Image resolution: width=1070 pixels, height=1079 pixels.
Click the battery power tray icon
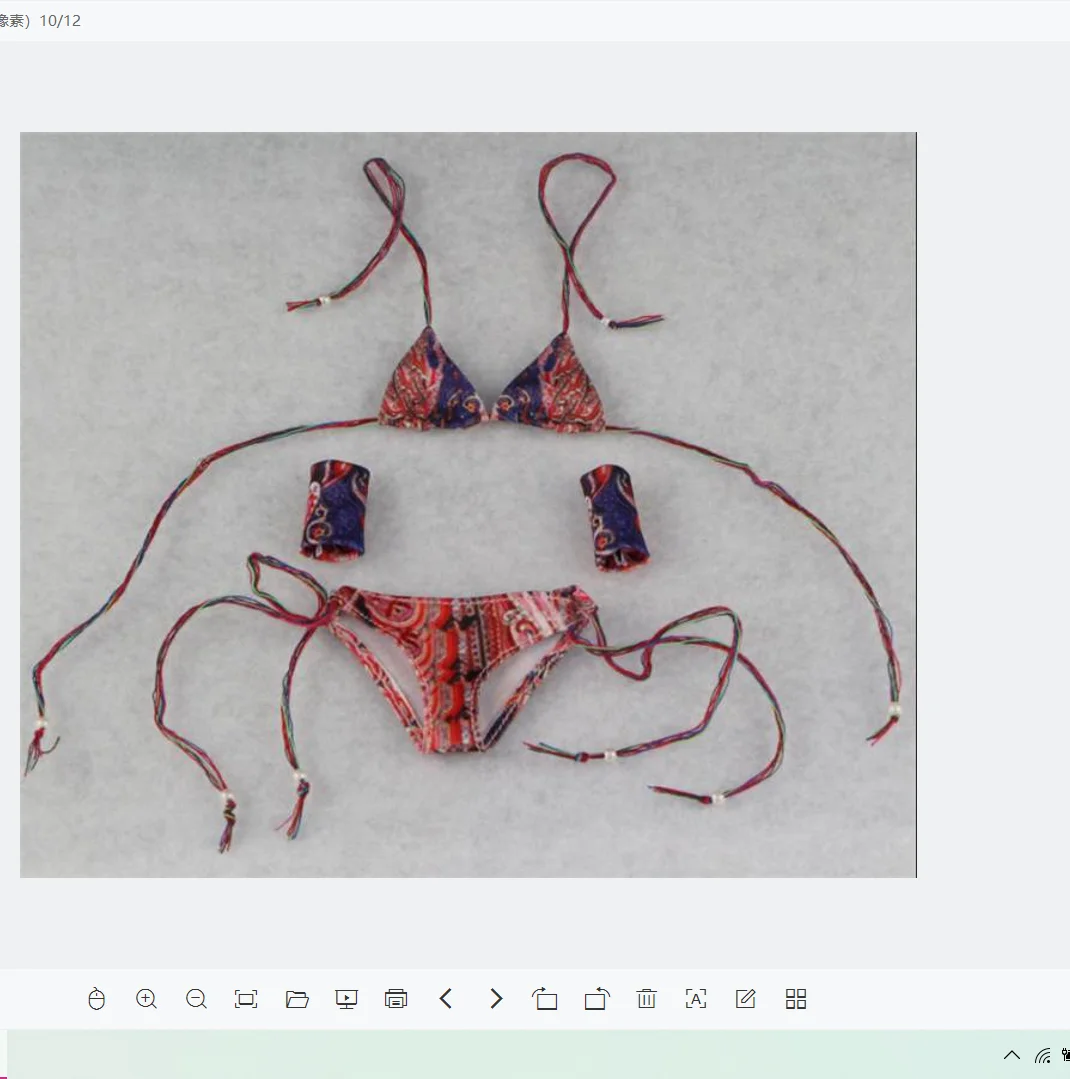(1066, 1055)
